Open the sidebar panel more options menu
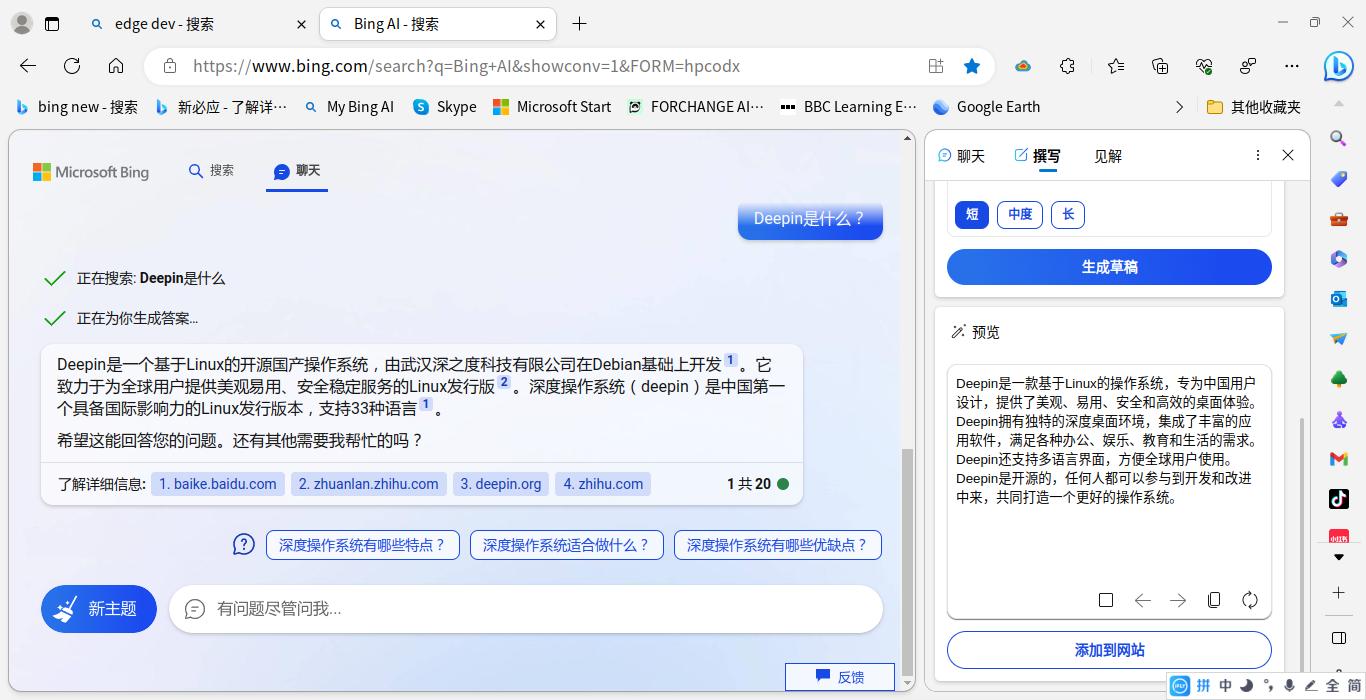The height and width of the screenshot is (700, 1366). [x=1257, y=155]
